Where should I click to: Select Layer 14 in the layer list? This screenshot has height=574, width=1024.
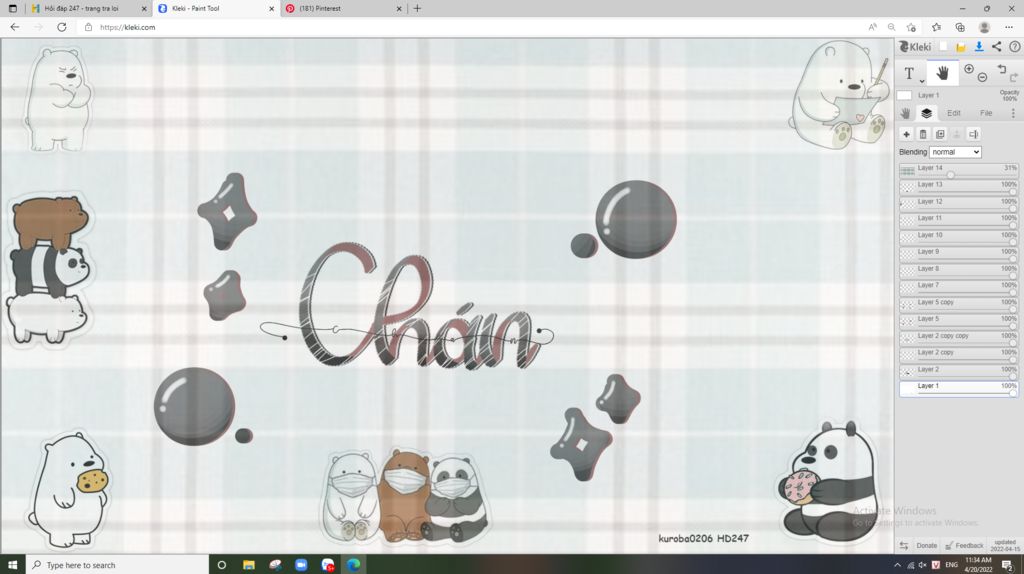point(958,170)
